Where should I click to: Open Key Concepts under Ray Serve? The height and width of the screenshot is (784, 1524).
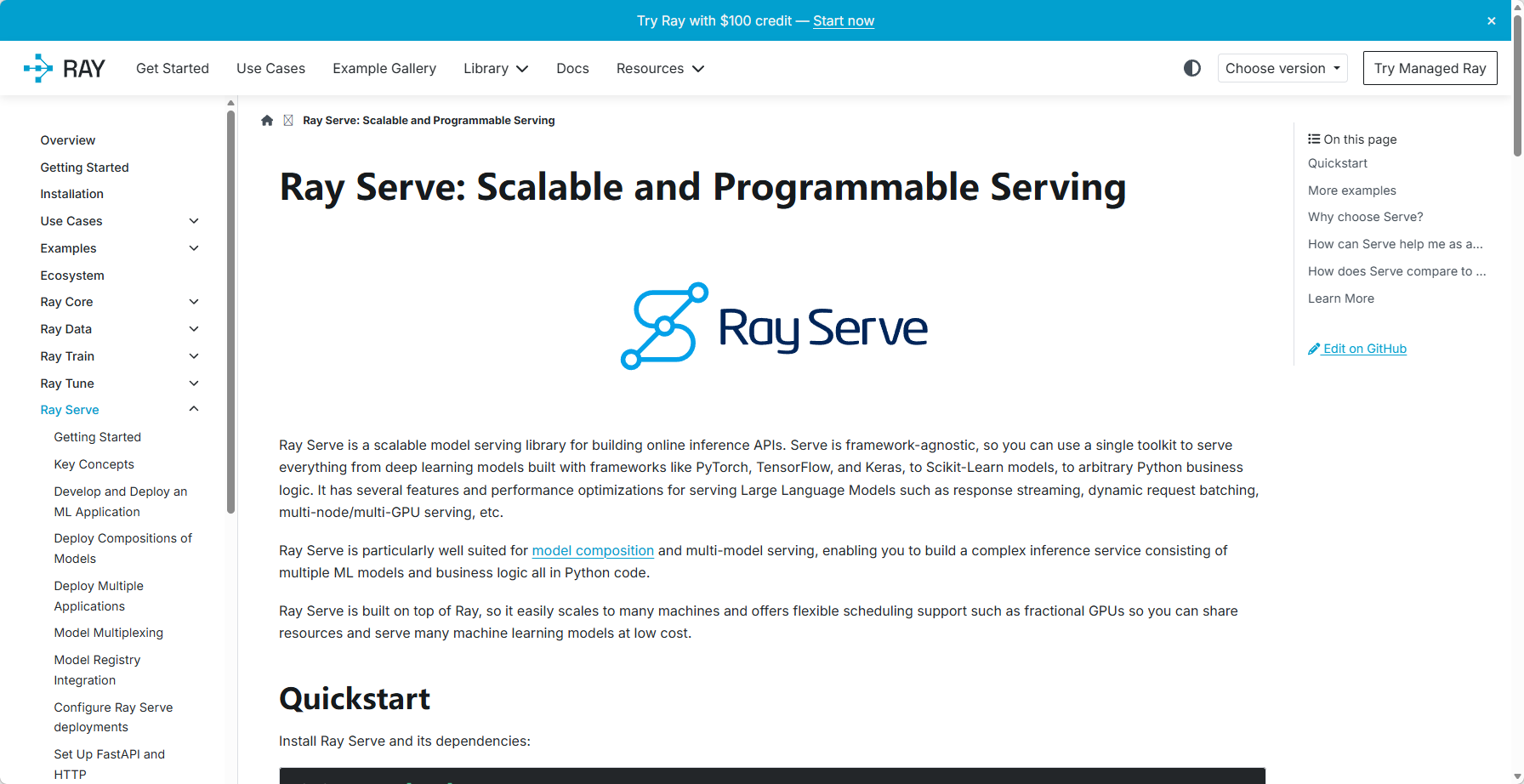tap(94, 464)
